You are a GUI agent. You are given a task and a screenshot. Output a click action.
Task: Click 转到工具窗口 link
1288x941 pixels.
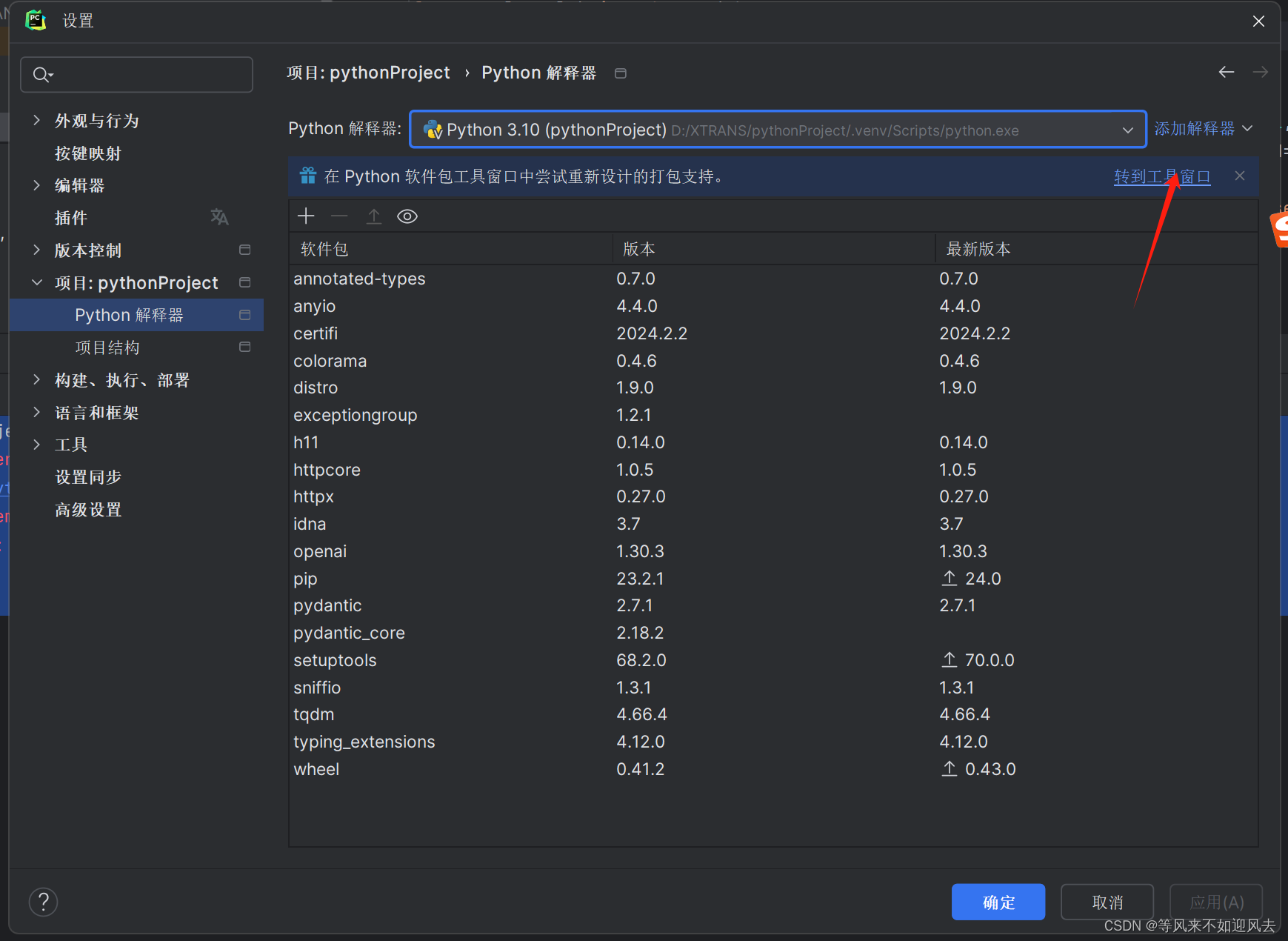click(x=1162, y=176)
